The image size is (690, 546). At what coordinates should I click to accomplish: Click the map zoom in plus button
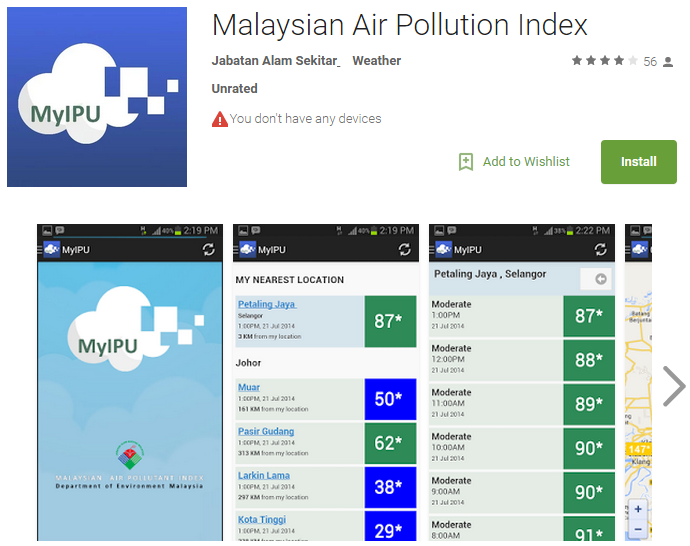point(638,509)
